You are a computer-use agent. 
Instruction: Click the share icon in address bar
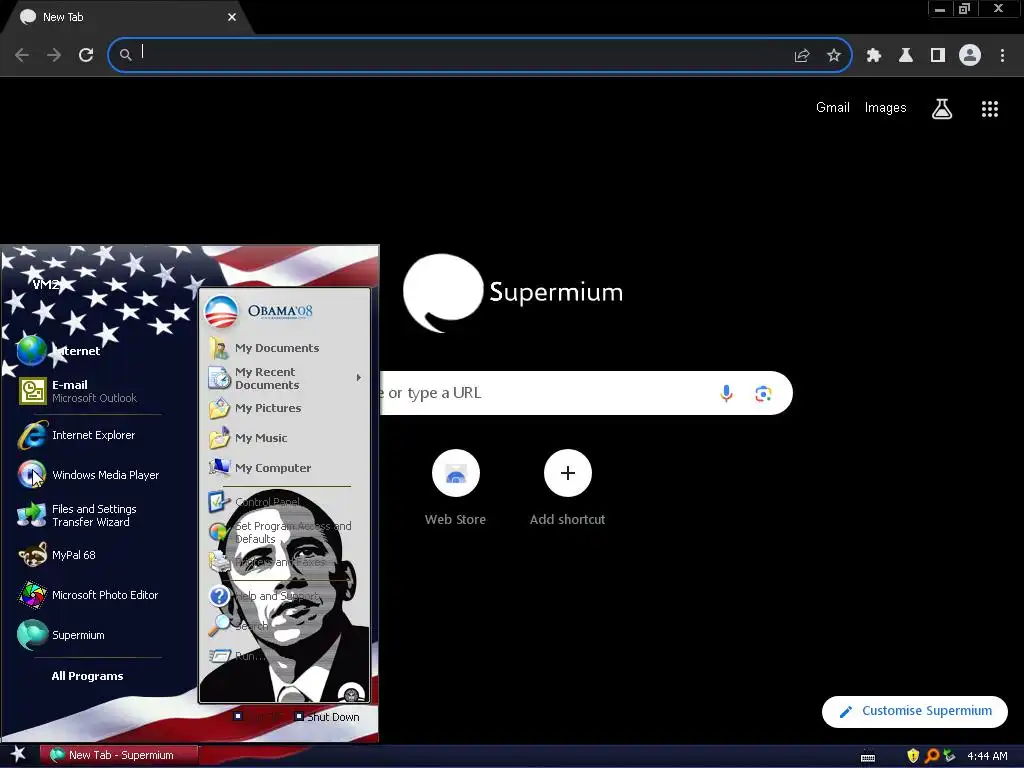coord(801,56)
